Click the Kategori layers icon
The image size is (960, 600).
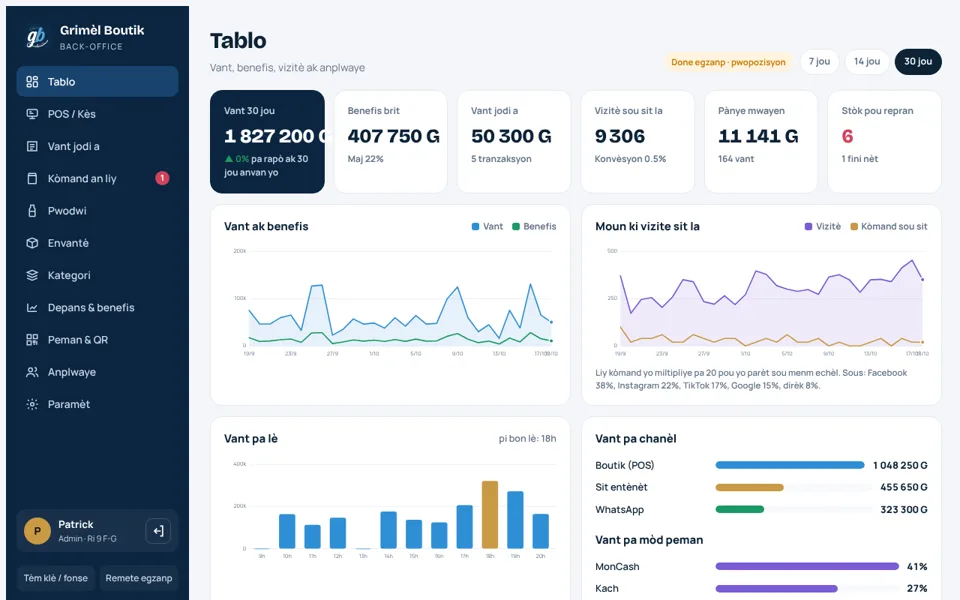tap(32, 275)
